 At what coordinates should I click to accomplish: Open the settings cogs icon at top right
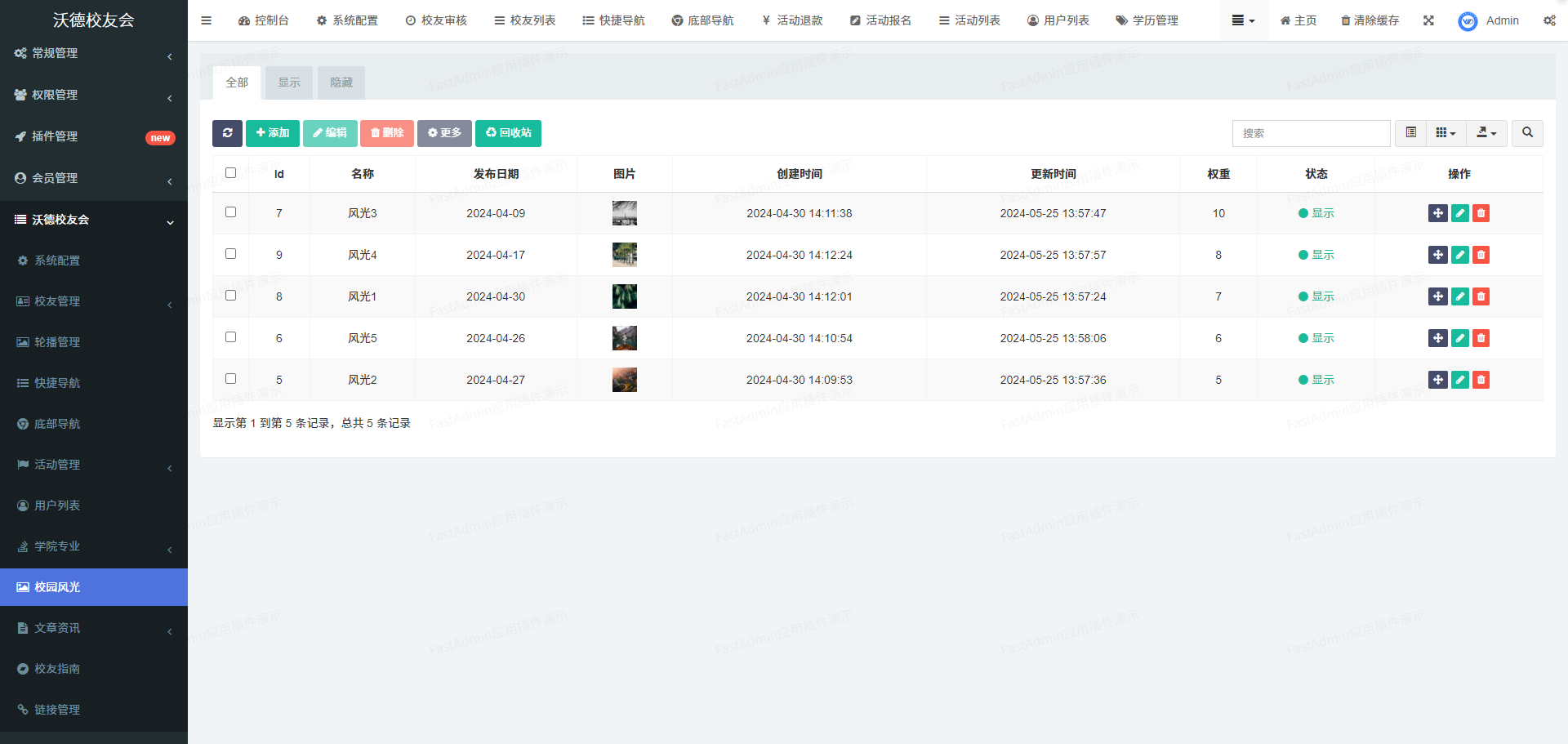[1549, 20]
